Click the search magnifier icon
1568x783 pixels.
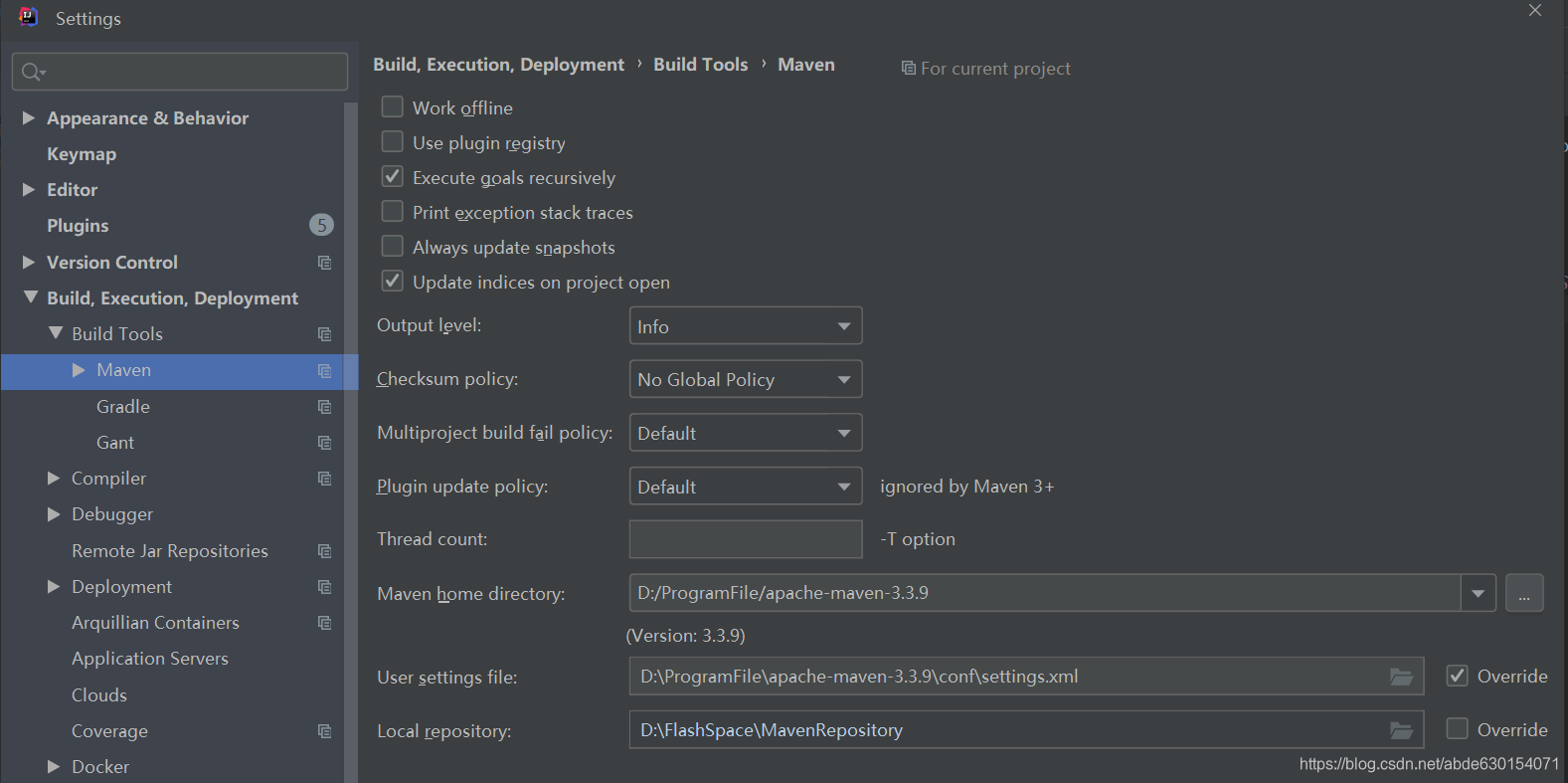(x=32, y=72)
